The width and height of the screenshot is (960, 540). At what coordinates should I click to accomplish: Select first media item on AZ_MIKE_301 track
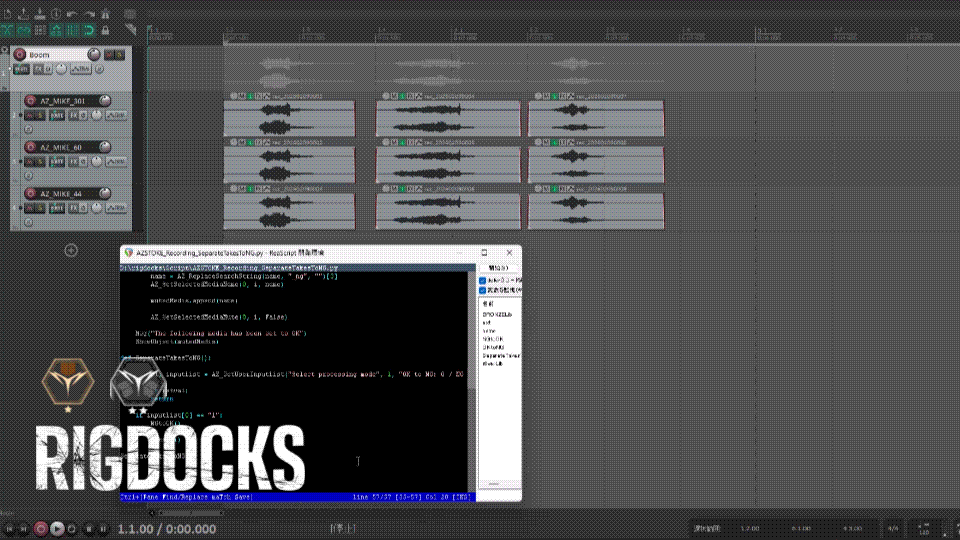tap(290, 118)
